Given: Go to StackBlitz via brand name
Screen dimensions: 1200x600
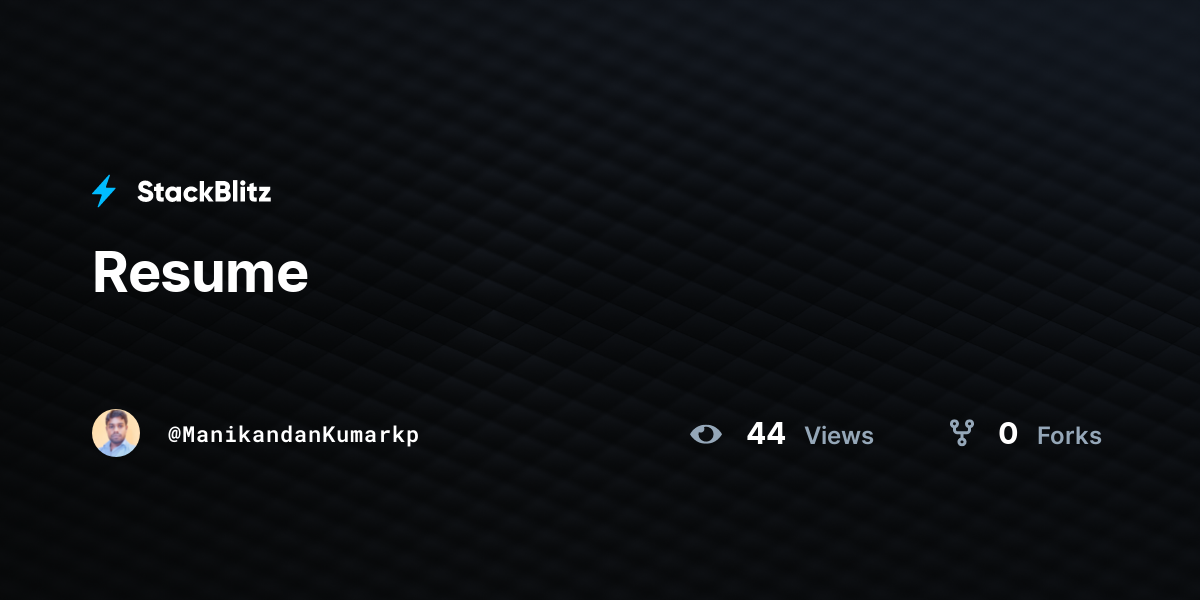Looking at the screenshot, I should tap(204, 191).
